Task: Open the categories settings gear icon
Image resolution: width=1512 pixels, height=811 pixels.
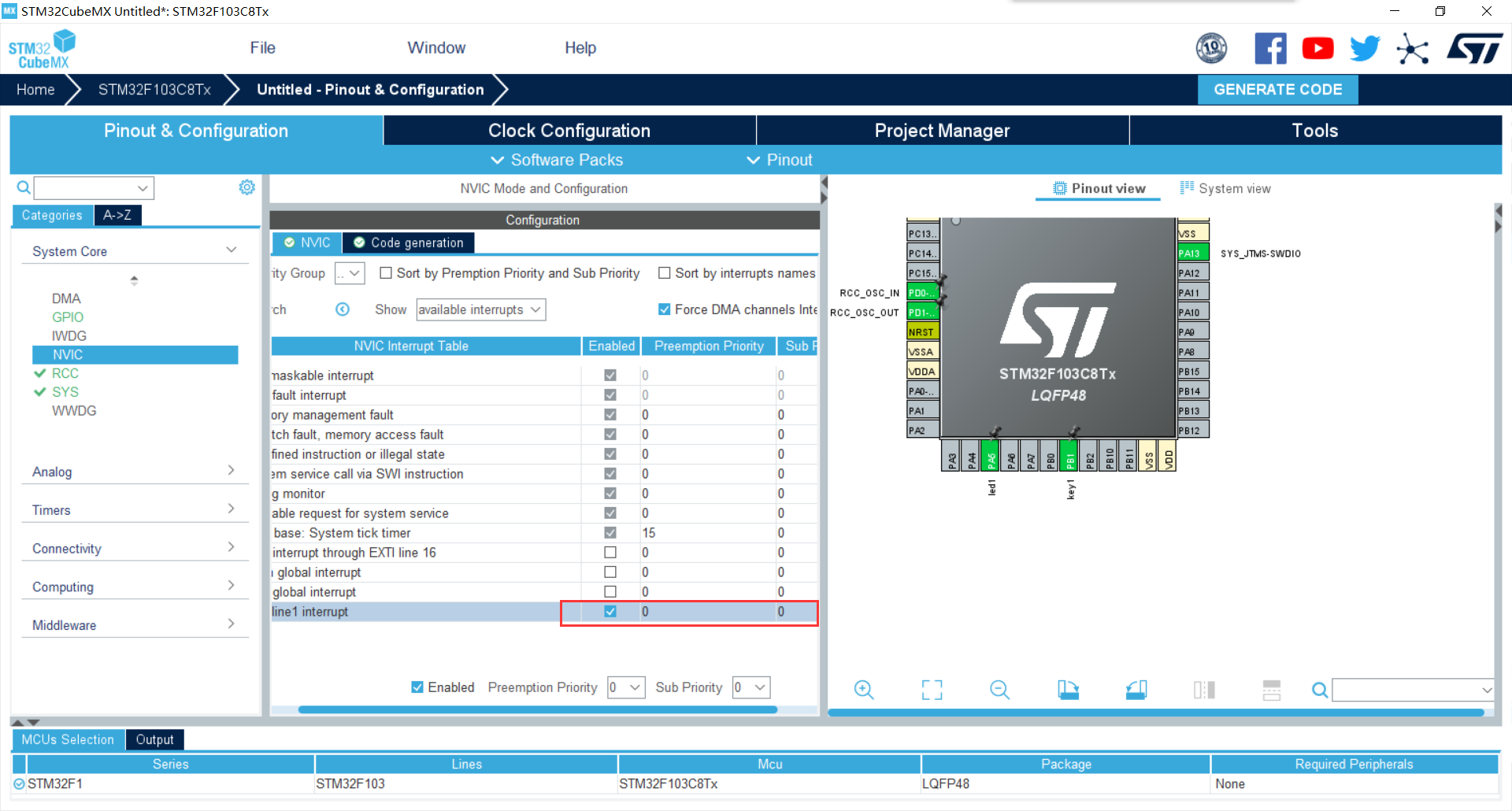Action: [246, 187]
